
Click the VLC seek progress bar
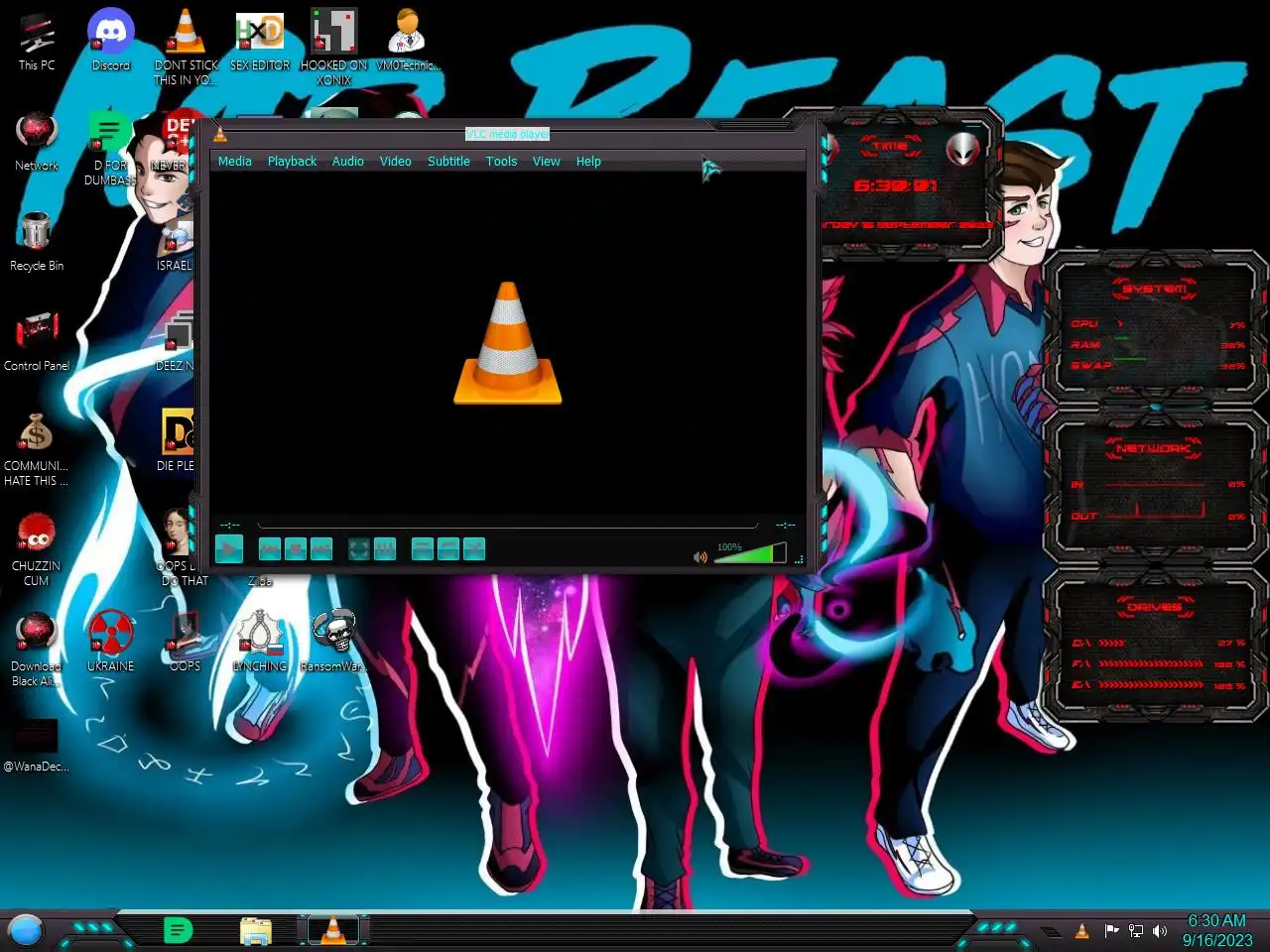click(x=507, y=525)
